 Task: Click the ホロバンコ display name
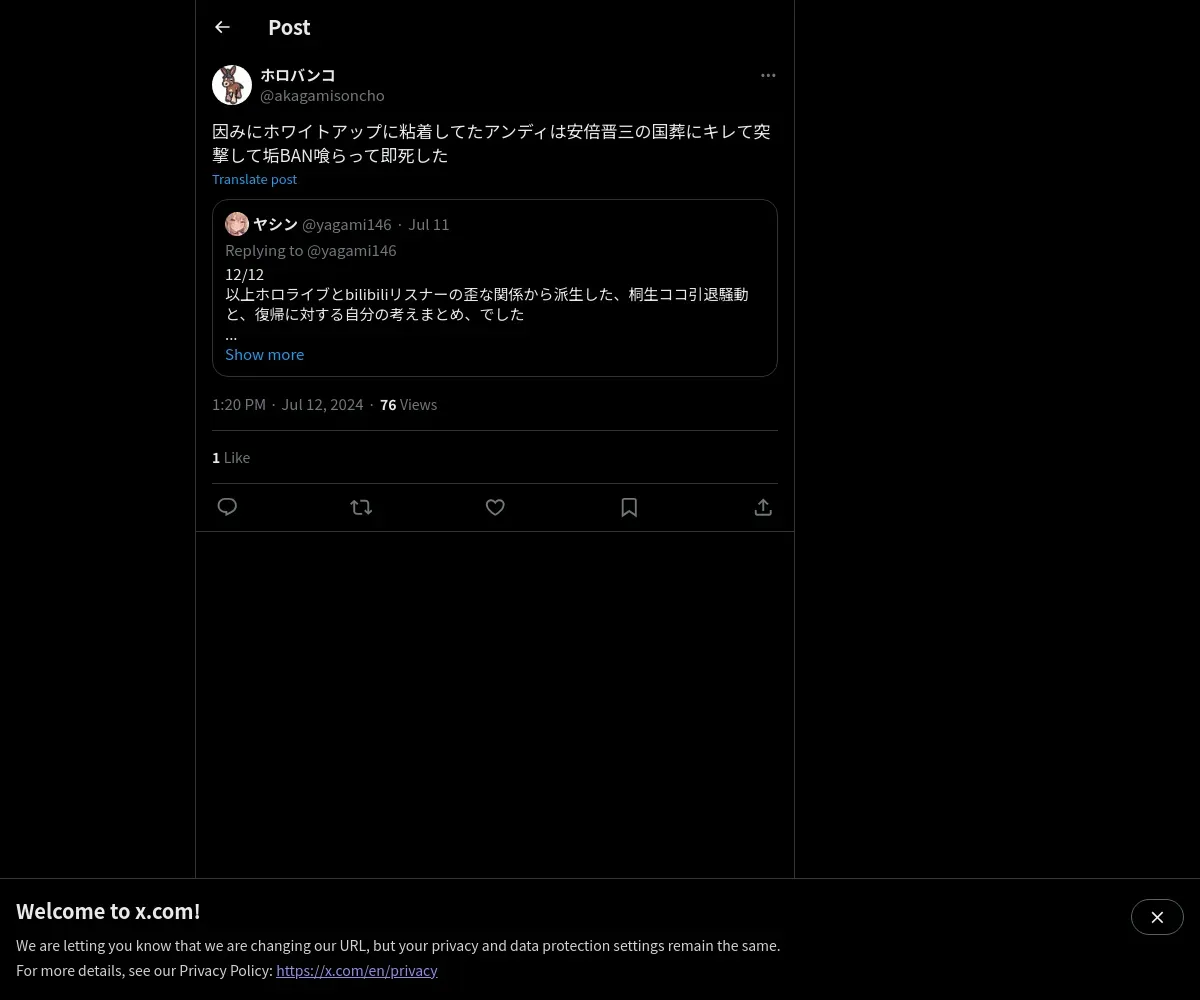298,75
